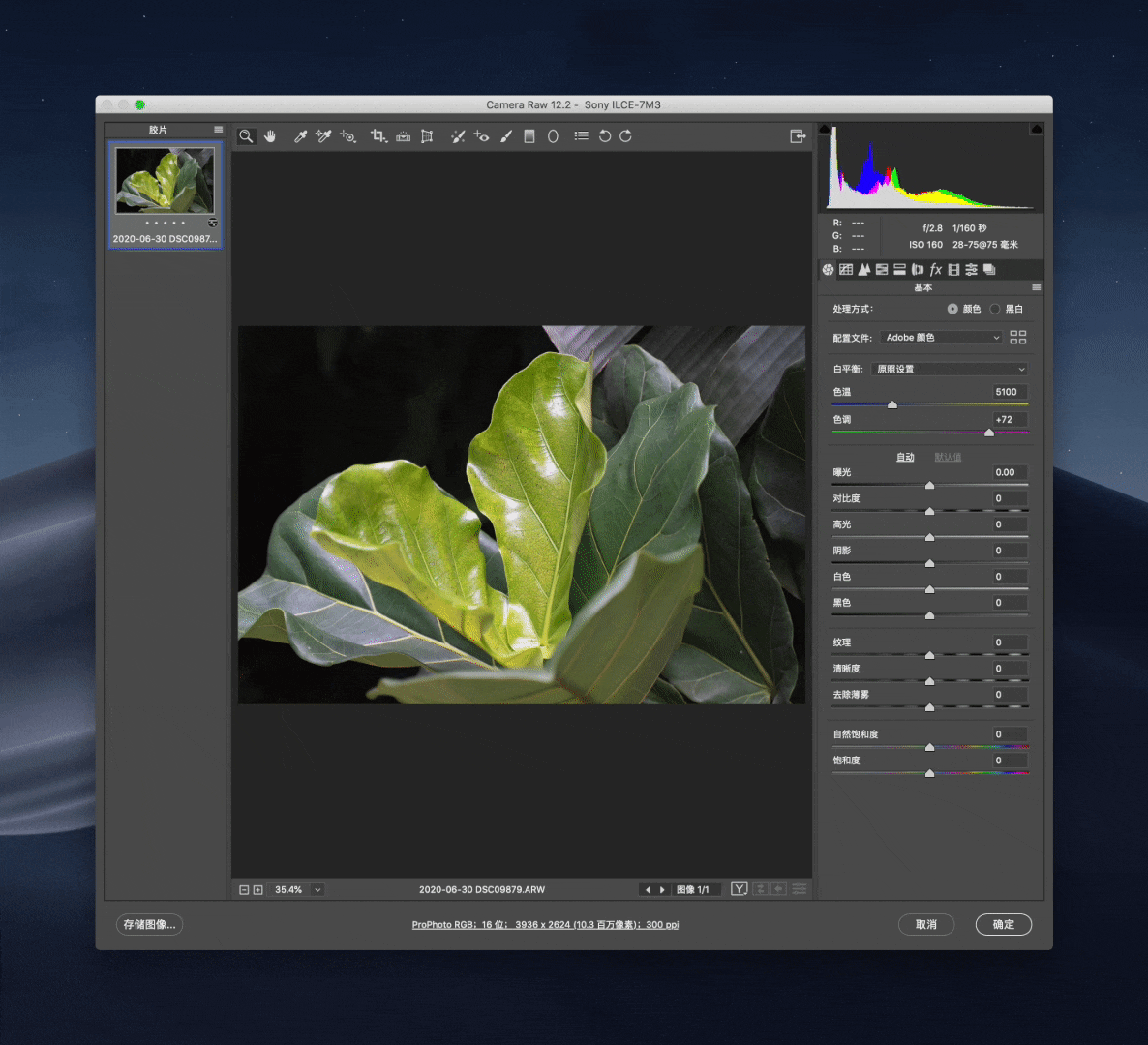The image size is (1148, 1045).
Task: Switch to the Basic panel tab
Action: 828,269
